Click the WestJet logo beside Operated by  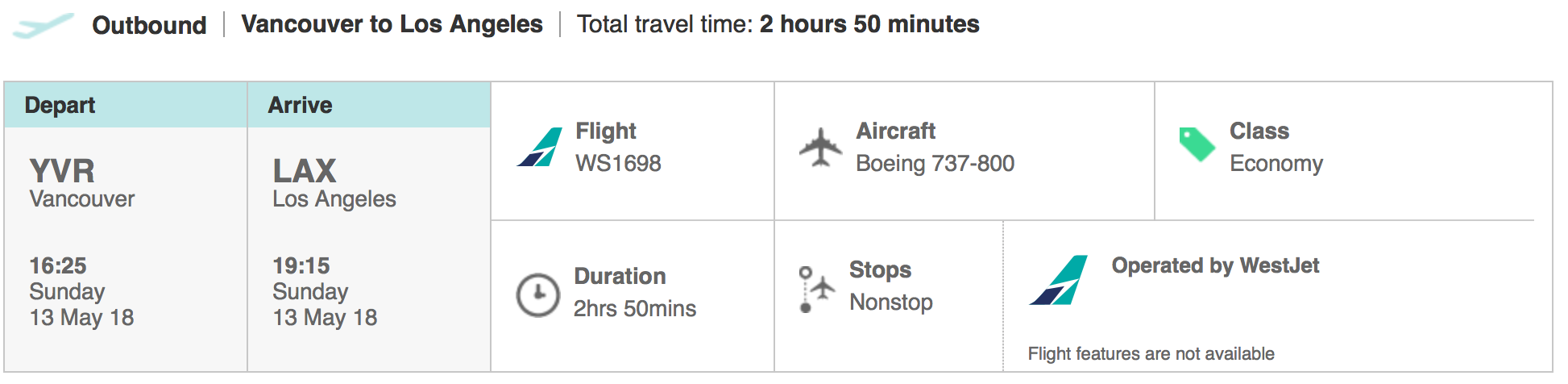click(1058, 280)
